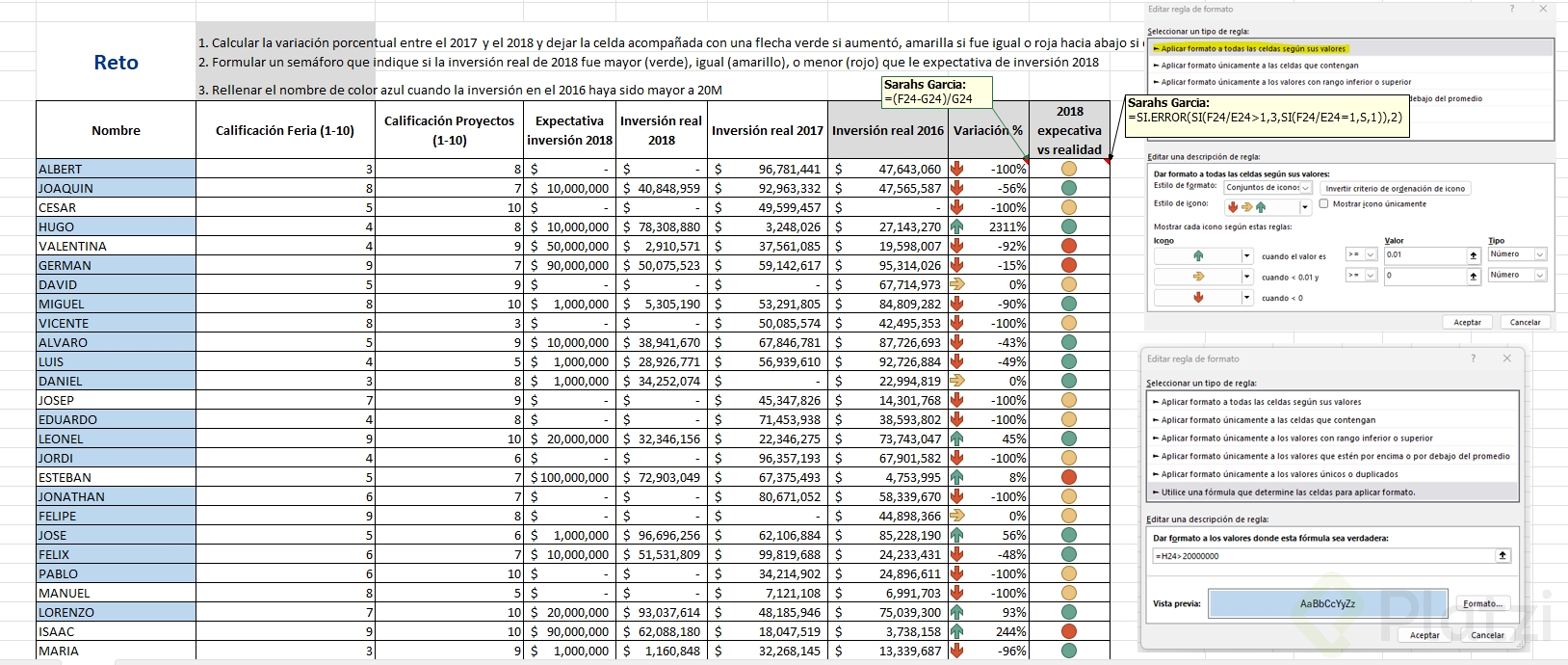This screenshot has width=1568, height=665.
Task: Select the 'Calificación Feria (1-10)' header cell
Action: click(x=285, y=130)
